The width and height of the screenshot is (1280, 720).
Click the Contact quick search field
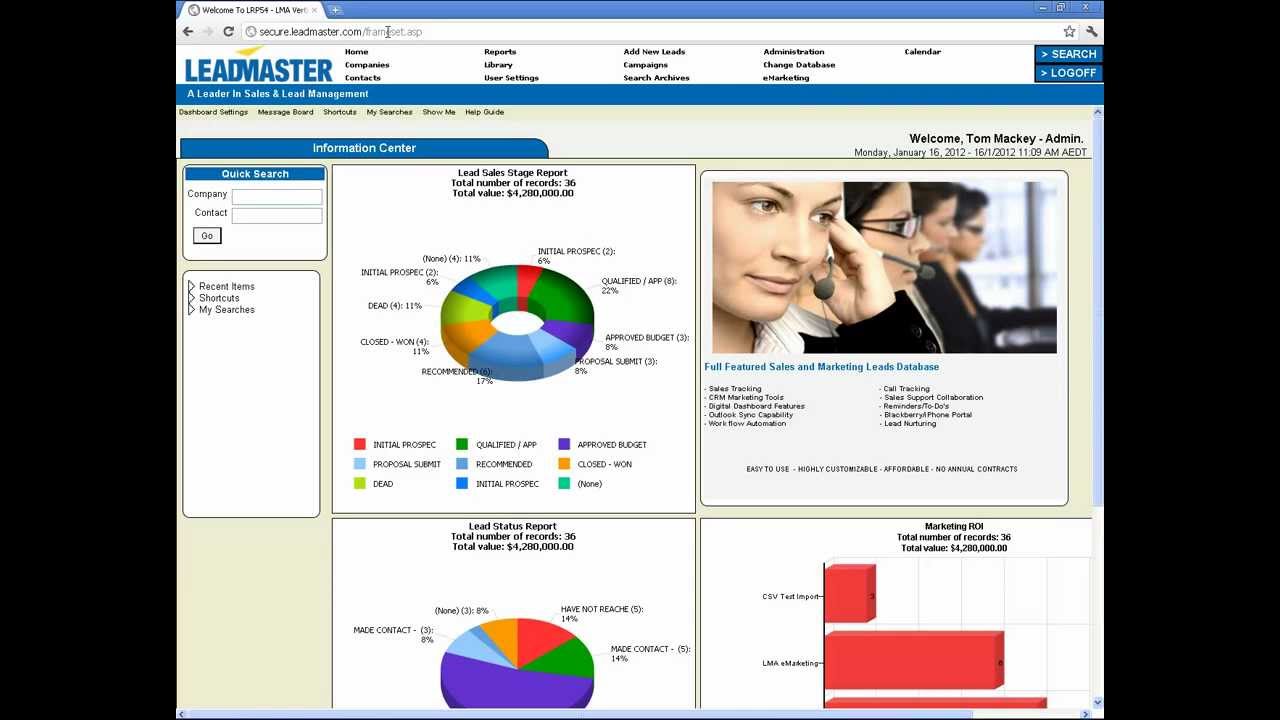(x=277, y=215)
